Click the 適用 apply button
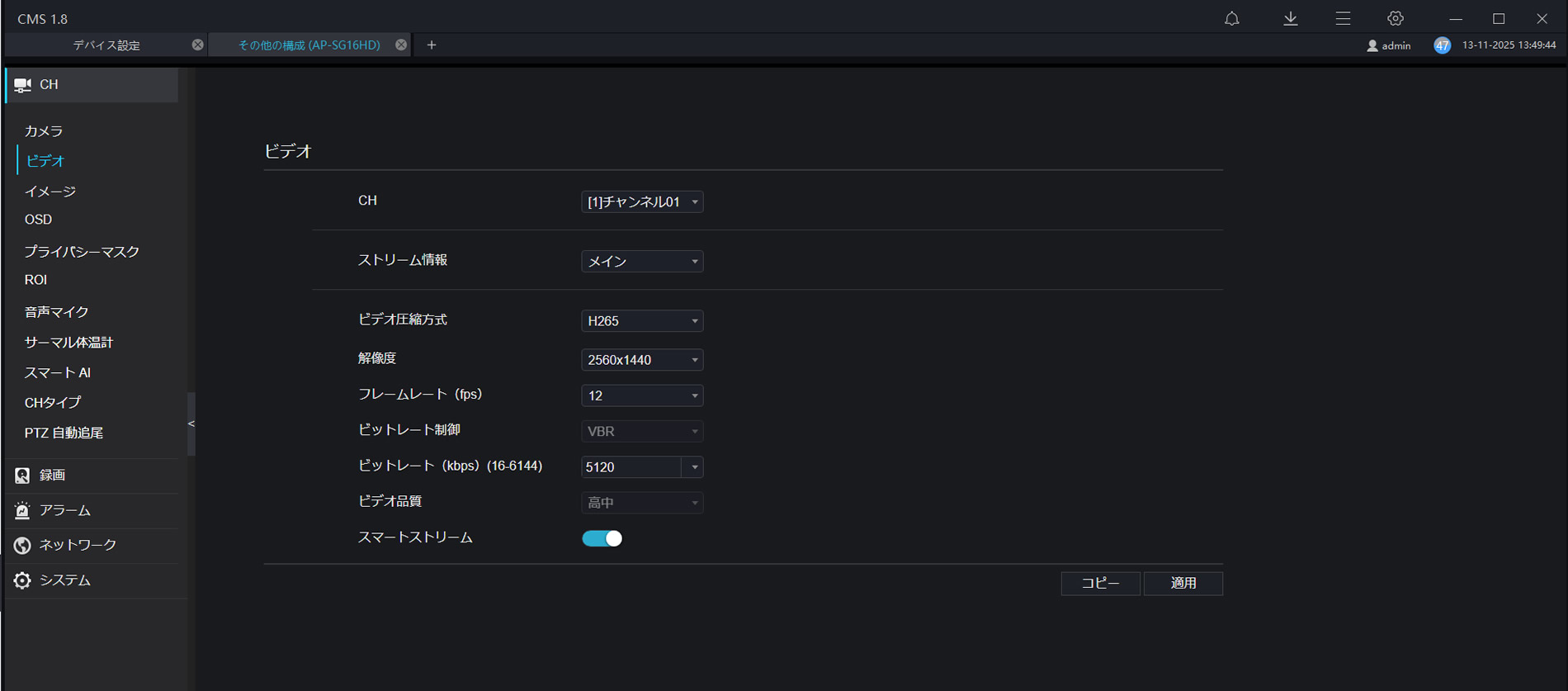This screenshot has height=691, width=1568. click(x=1183, y=584)
